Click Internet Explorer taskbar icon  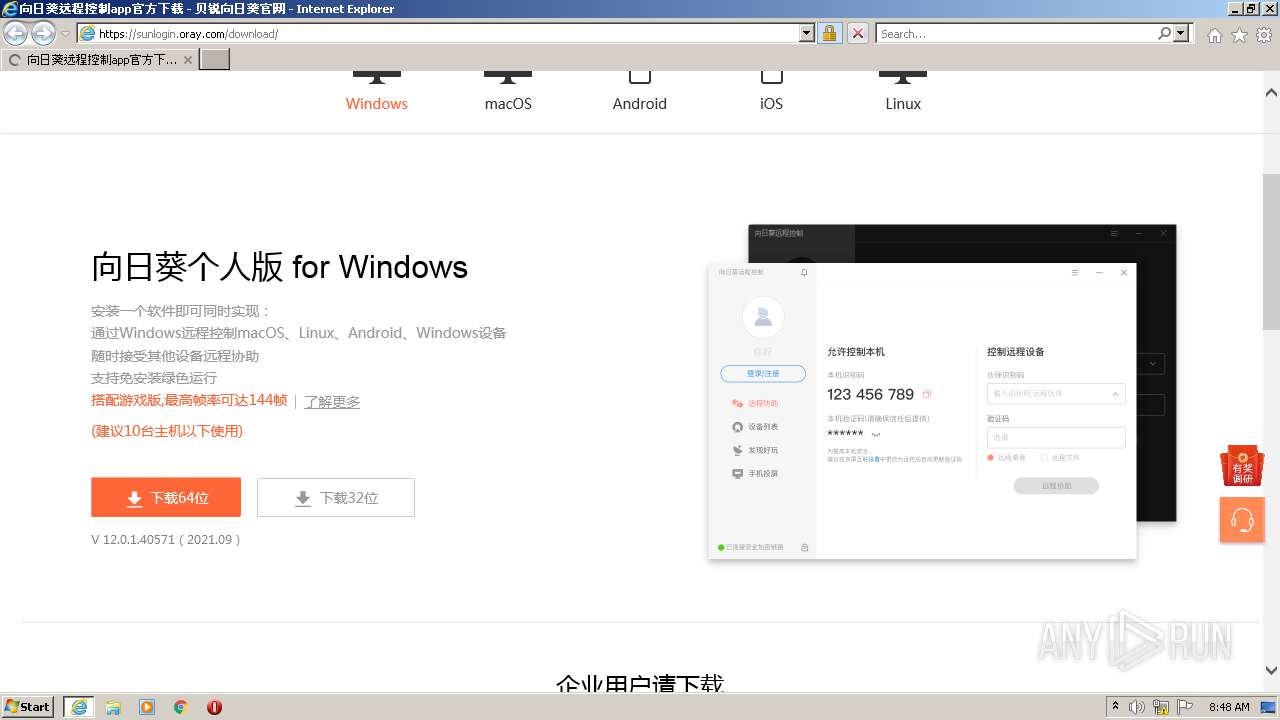(79, 707)
